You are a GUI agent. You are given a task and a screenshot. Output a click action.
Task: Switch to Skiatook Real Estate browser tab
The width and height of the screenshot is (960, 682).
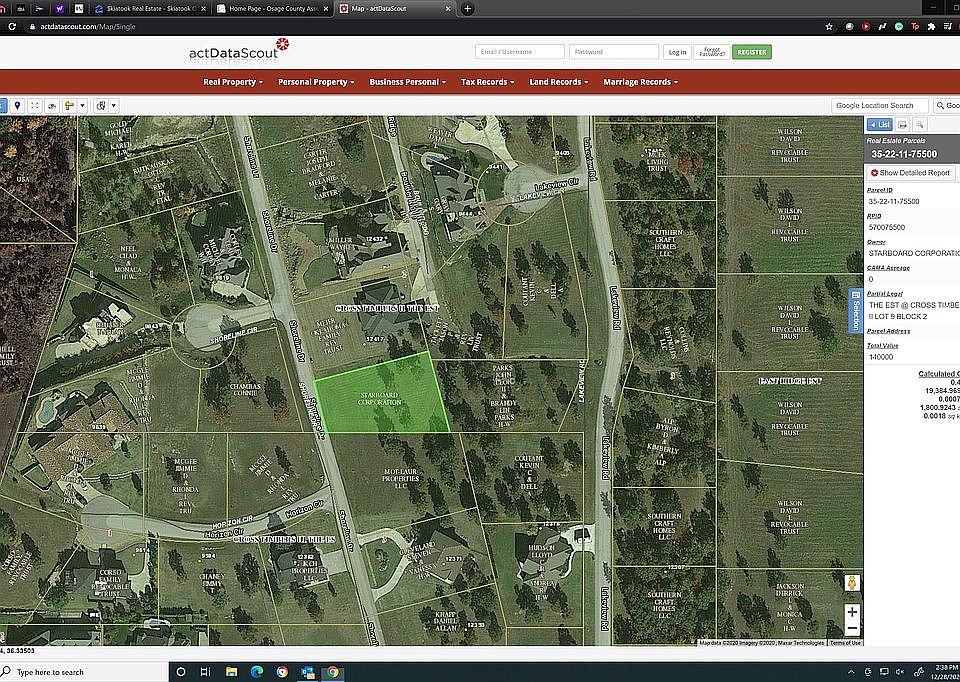tap(151, 9)
